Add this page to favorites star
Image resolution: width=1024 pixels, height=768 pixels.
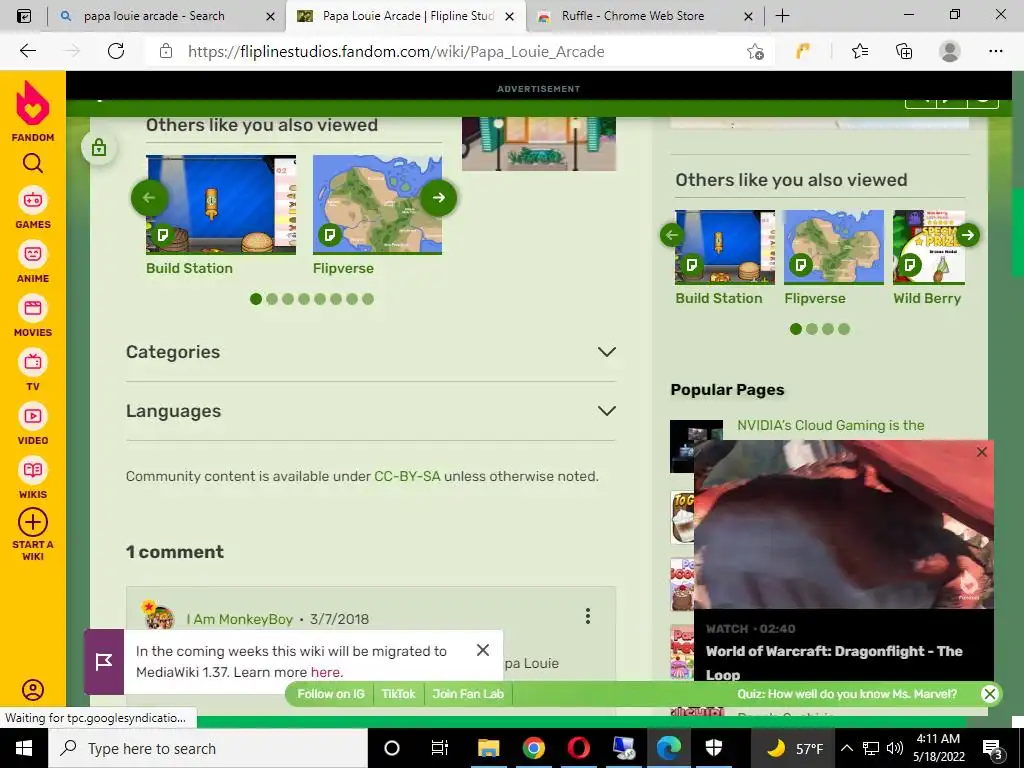(756, 51)
